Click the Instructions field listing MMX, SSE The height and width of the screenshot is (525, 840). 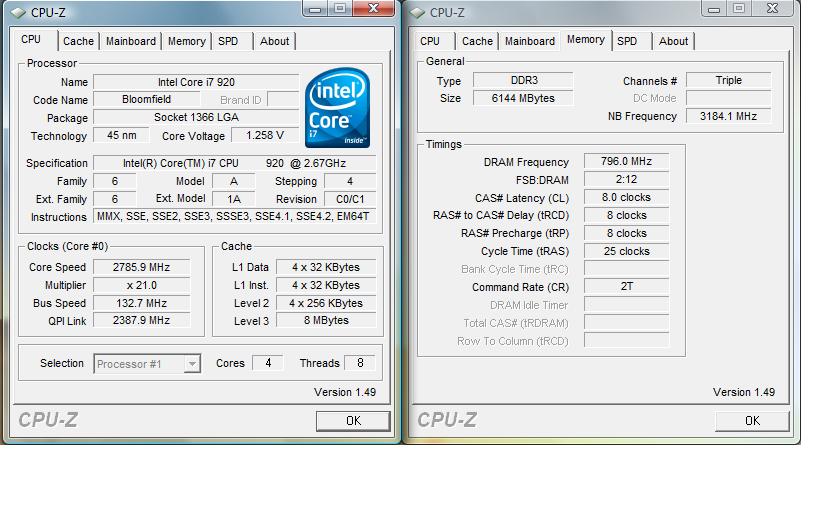point(235,216)
